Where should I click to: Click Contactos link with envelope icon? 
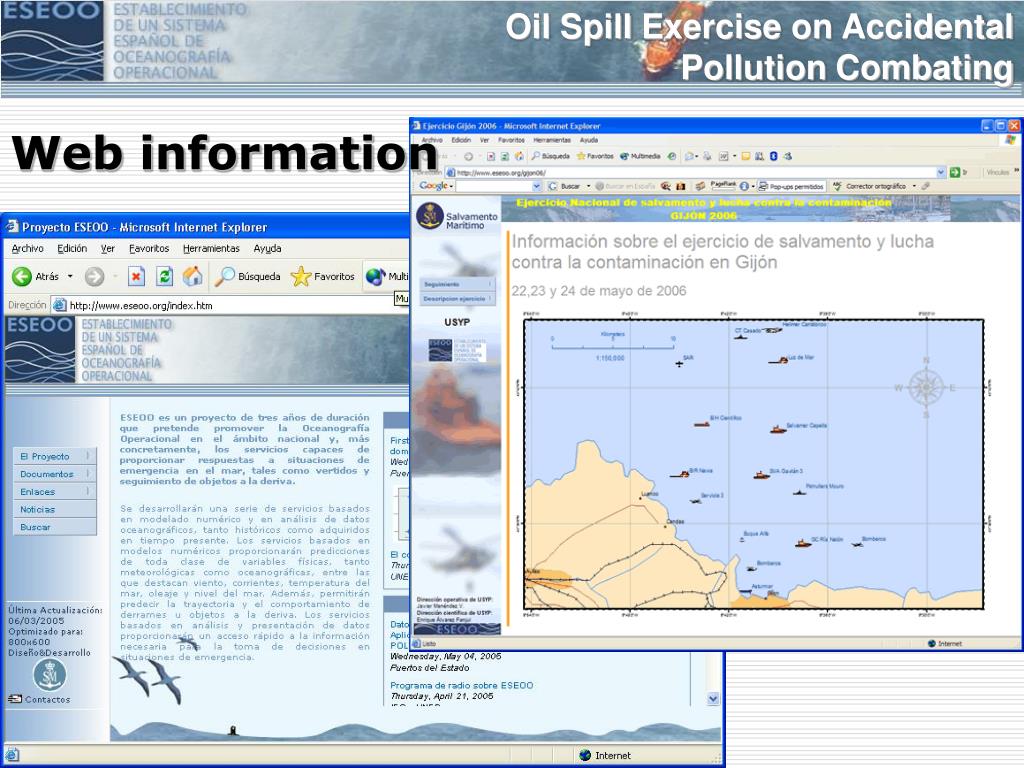pyautogui.click(x=39, y=699)
